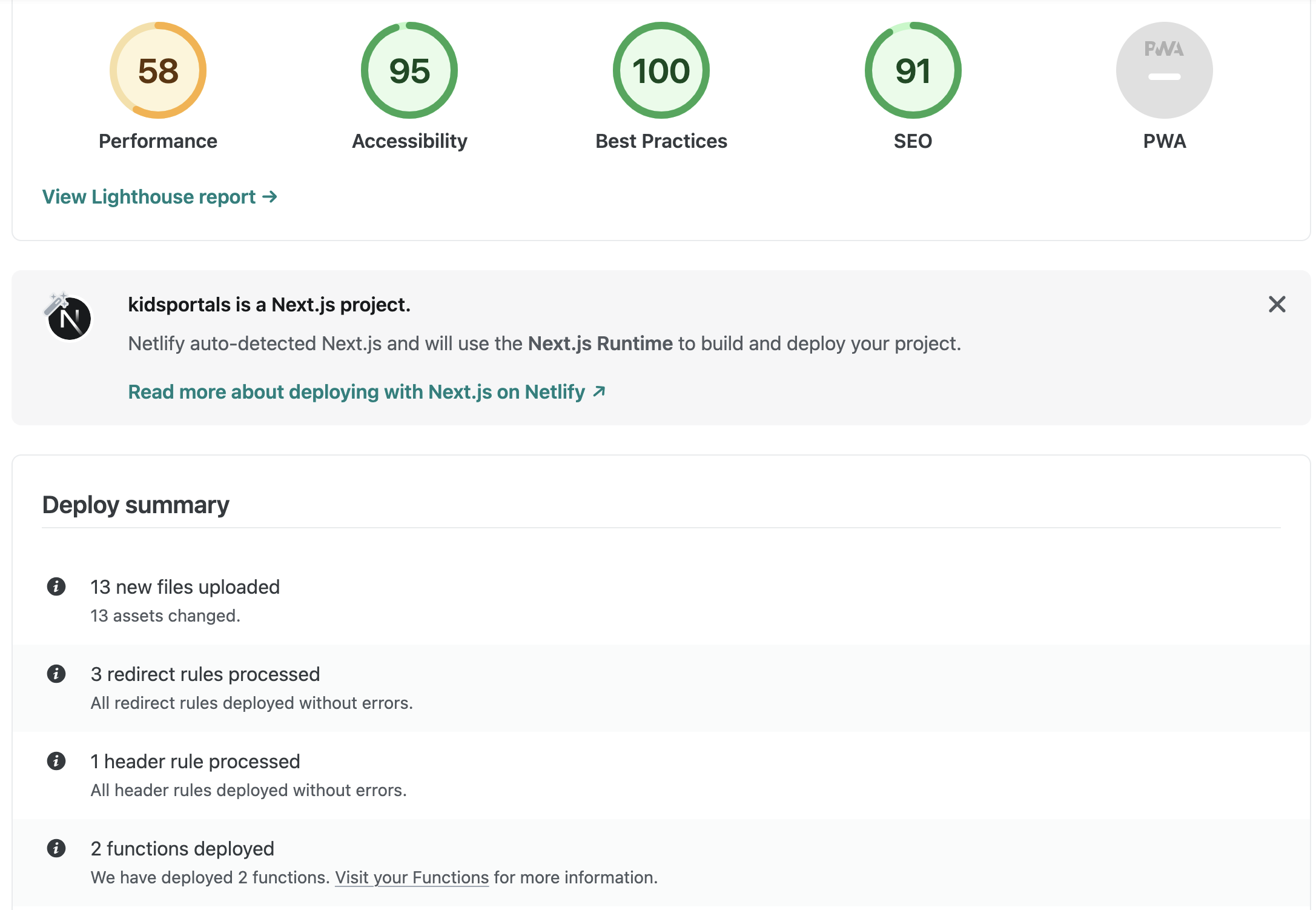This screenshot has width=1316, height=910.
Task: Click info icon beside new files uploaded
Action: tap(56, 586)
